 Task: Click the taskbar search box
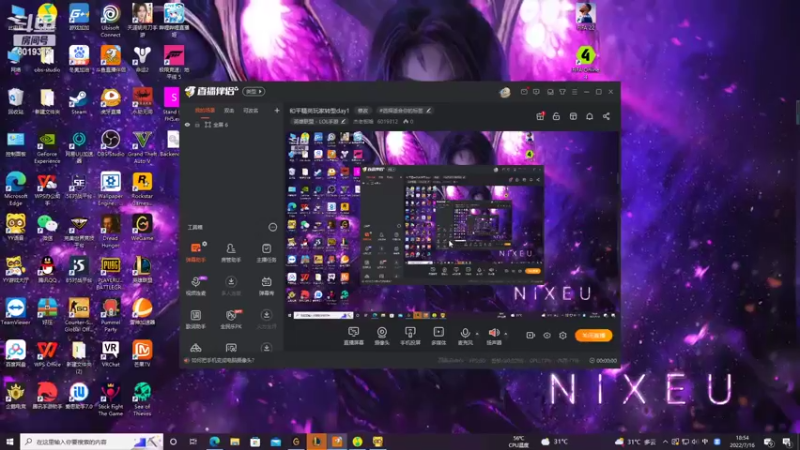92,441
